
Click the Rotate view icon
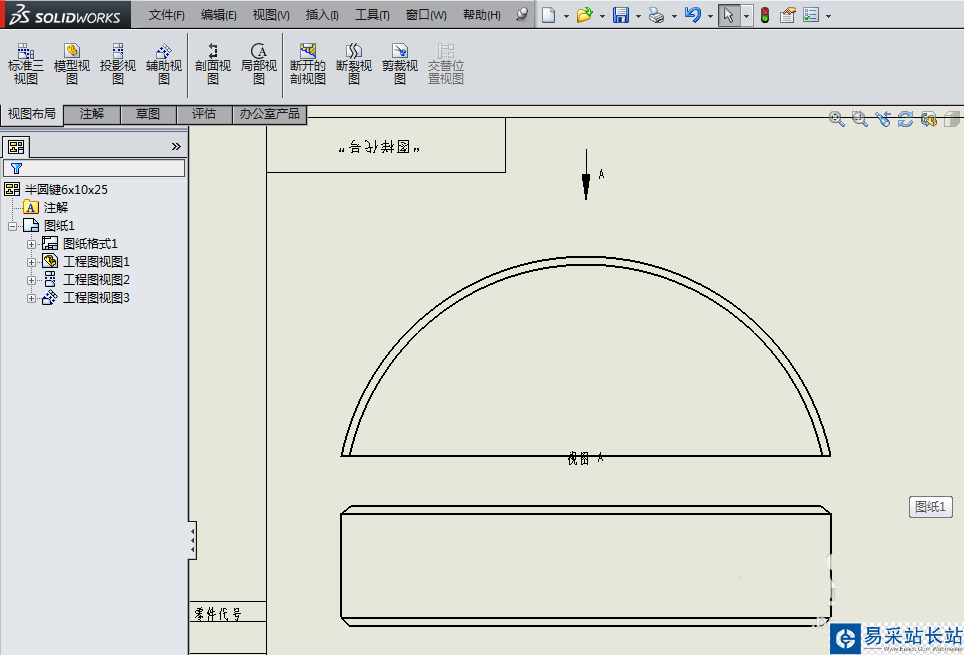pos(905,119)
